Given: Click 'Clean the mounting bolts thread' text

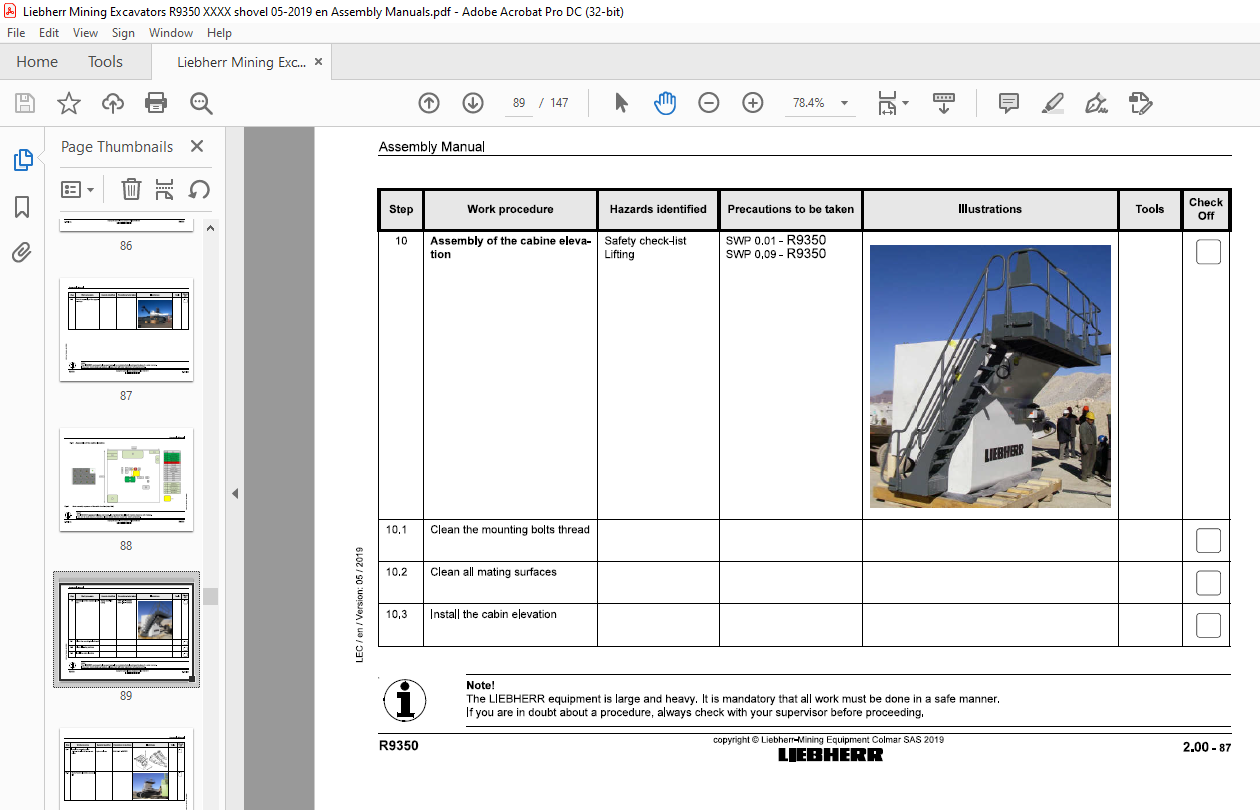Looking at the screenshot, I should 510,530.
